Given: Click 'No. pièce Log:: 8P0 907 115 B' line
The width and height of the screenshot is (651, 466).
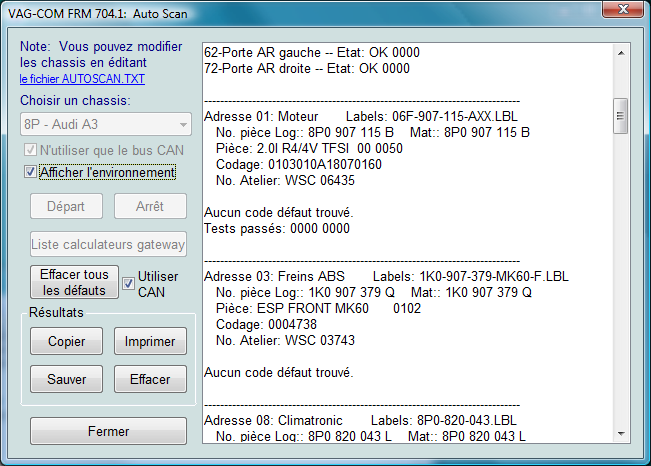Looking at the screenshot, I should 373,132.
